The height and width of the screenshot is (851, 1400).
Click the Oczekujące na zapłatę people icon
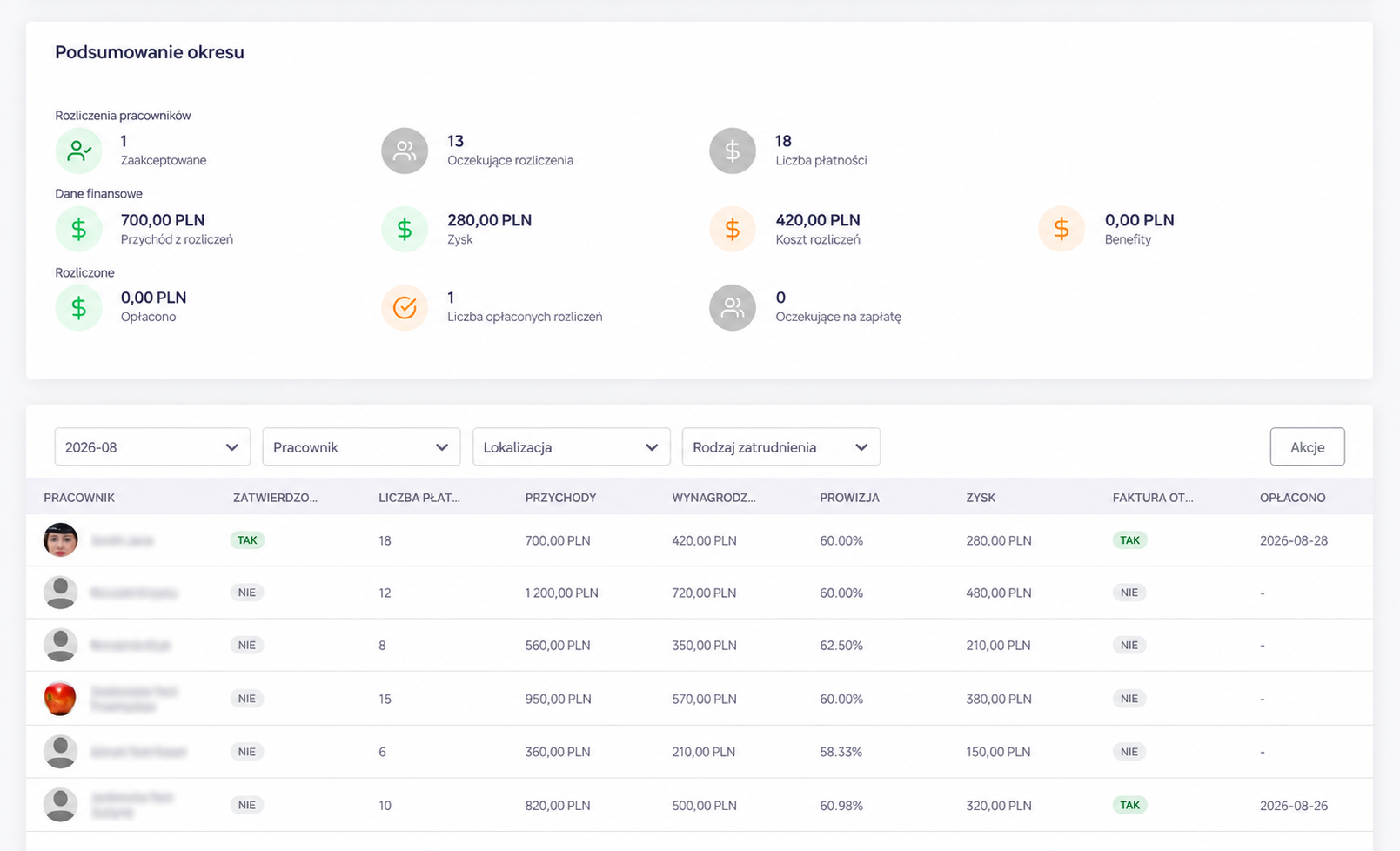click(x=733, y=307)
